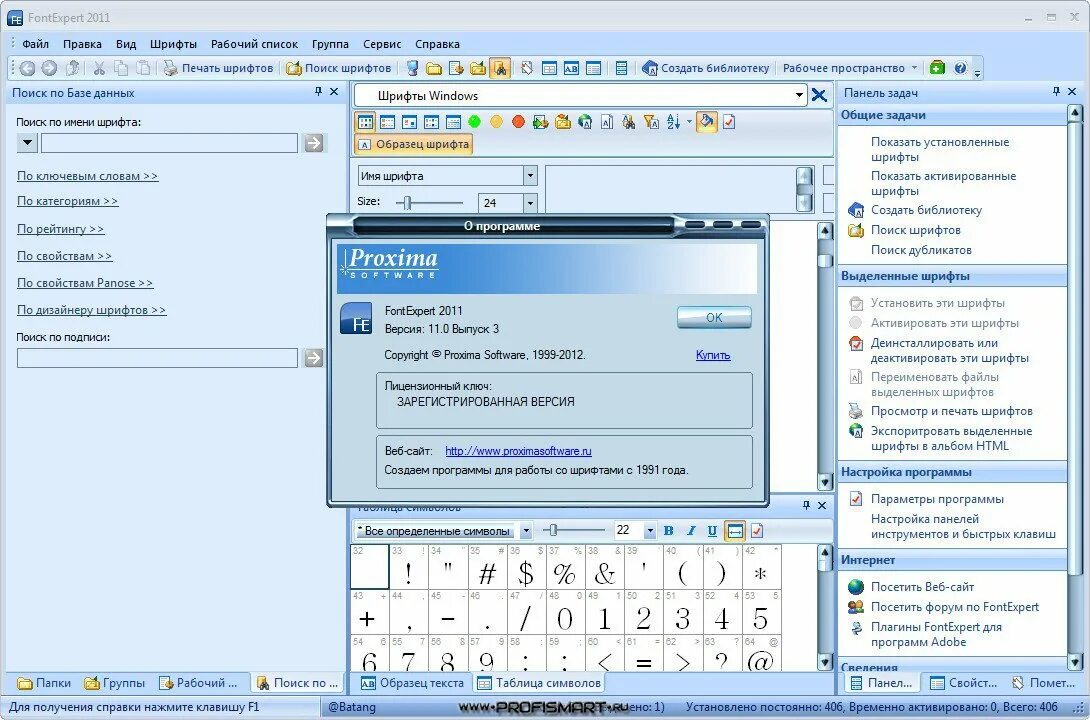Click the Поиск по имени шрифта input field
The image size is (1090, 720).
[169, 143]
